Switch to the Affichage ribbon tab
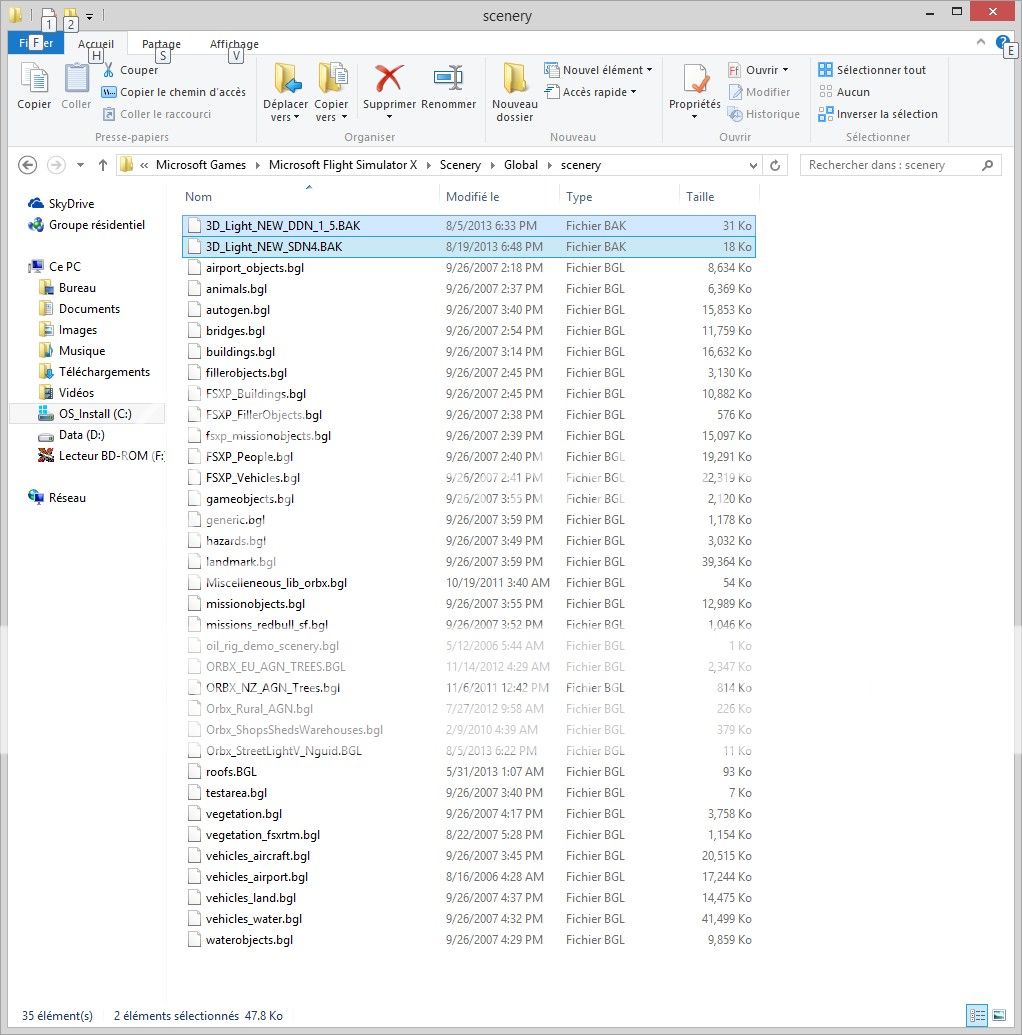Screen dimensions: 1022x1035 [234, 44]
